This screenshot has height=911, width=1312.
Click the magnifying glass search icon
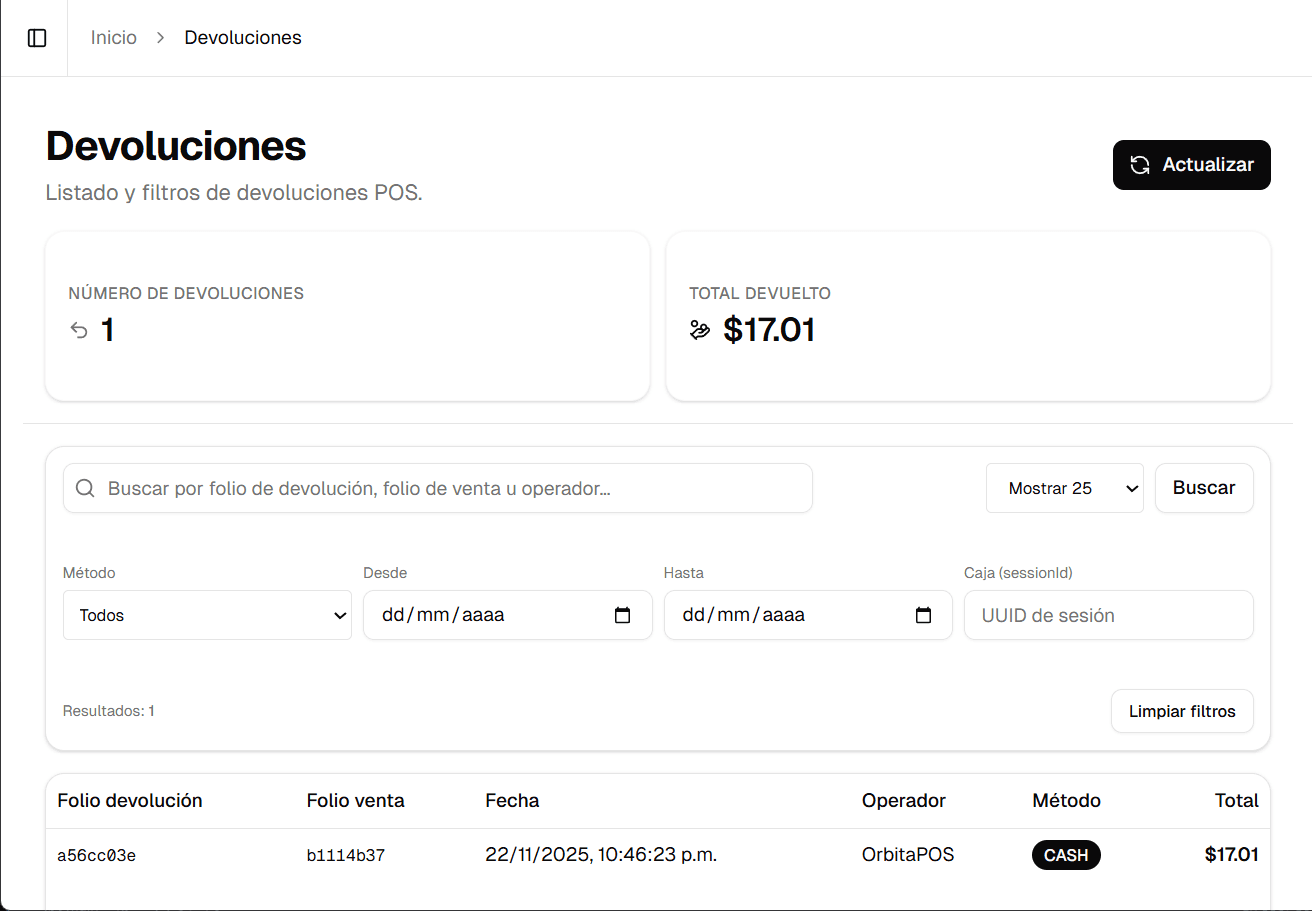pos(85,488)
